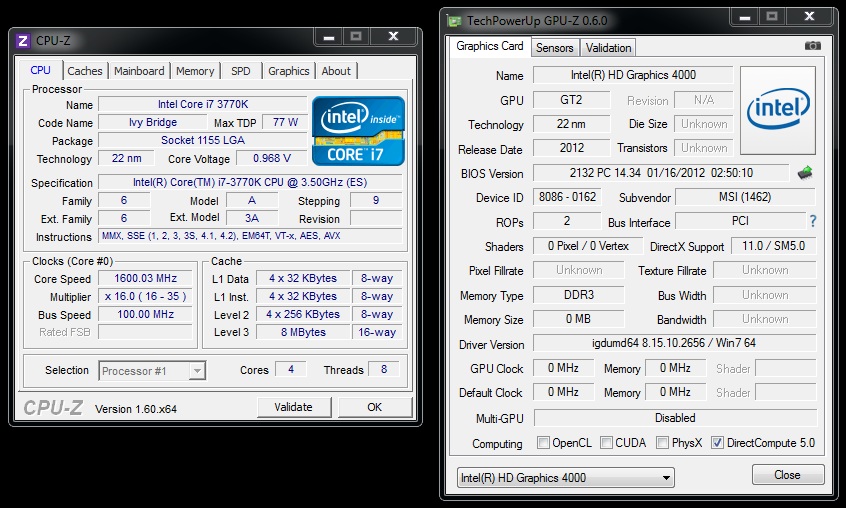Uncheck the DirectCompute 5.0 checkbox
The width and height of the screenshot is (846, 508).
coord(717,443)
